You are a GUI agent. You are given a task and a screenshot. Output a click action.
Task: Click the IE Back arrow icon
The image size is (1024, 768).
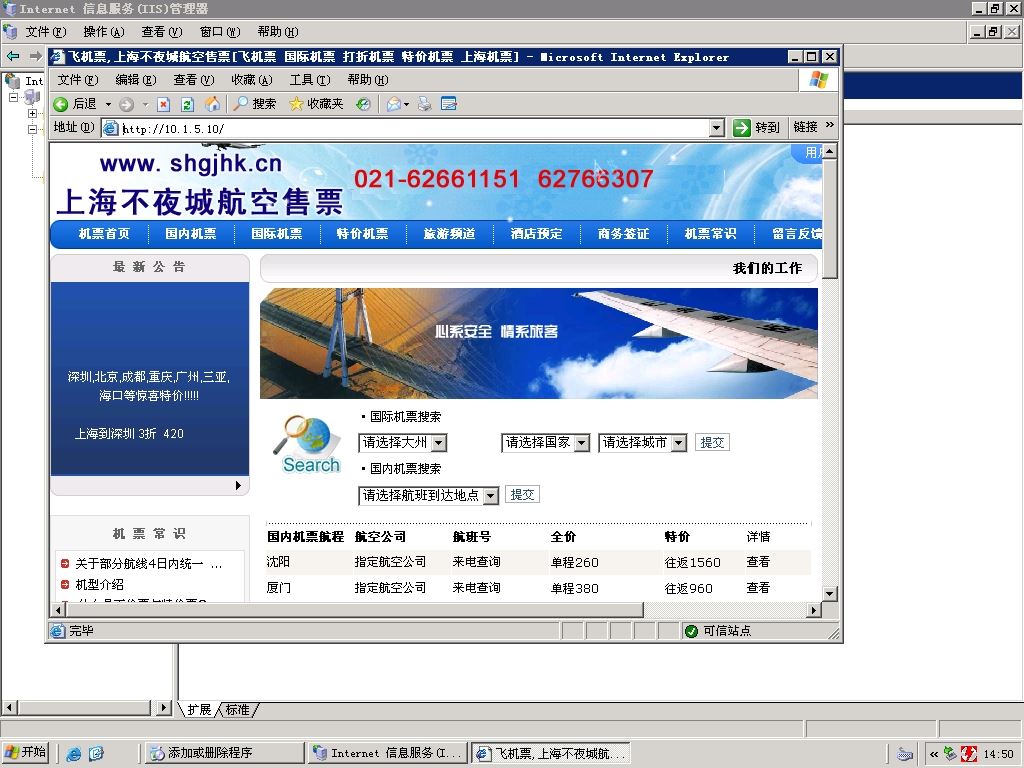(61, 104)
